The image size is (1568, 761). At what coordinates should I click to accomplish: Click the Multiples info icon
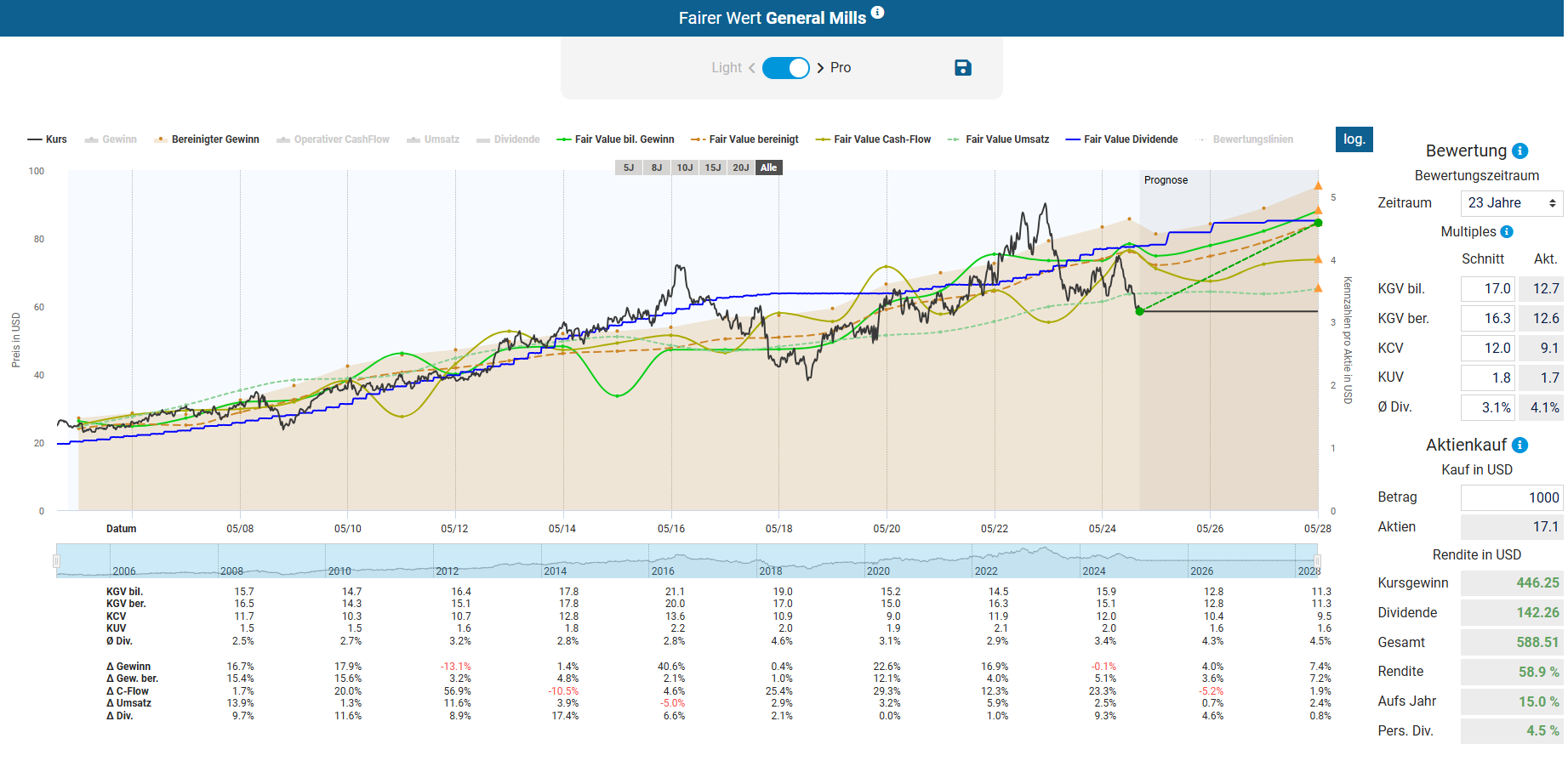point(1507,232)
